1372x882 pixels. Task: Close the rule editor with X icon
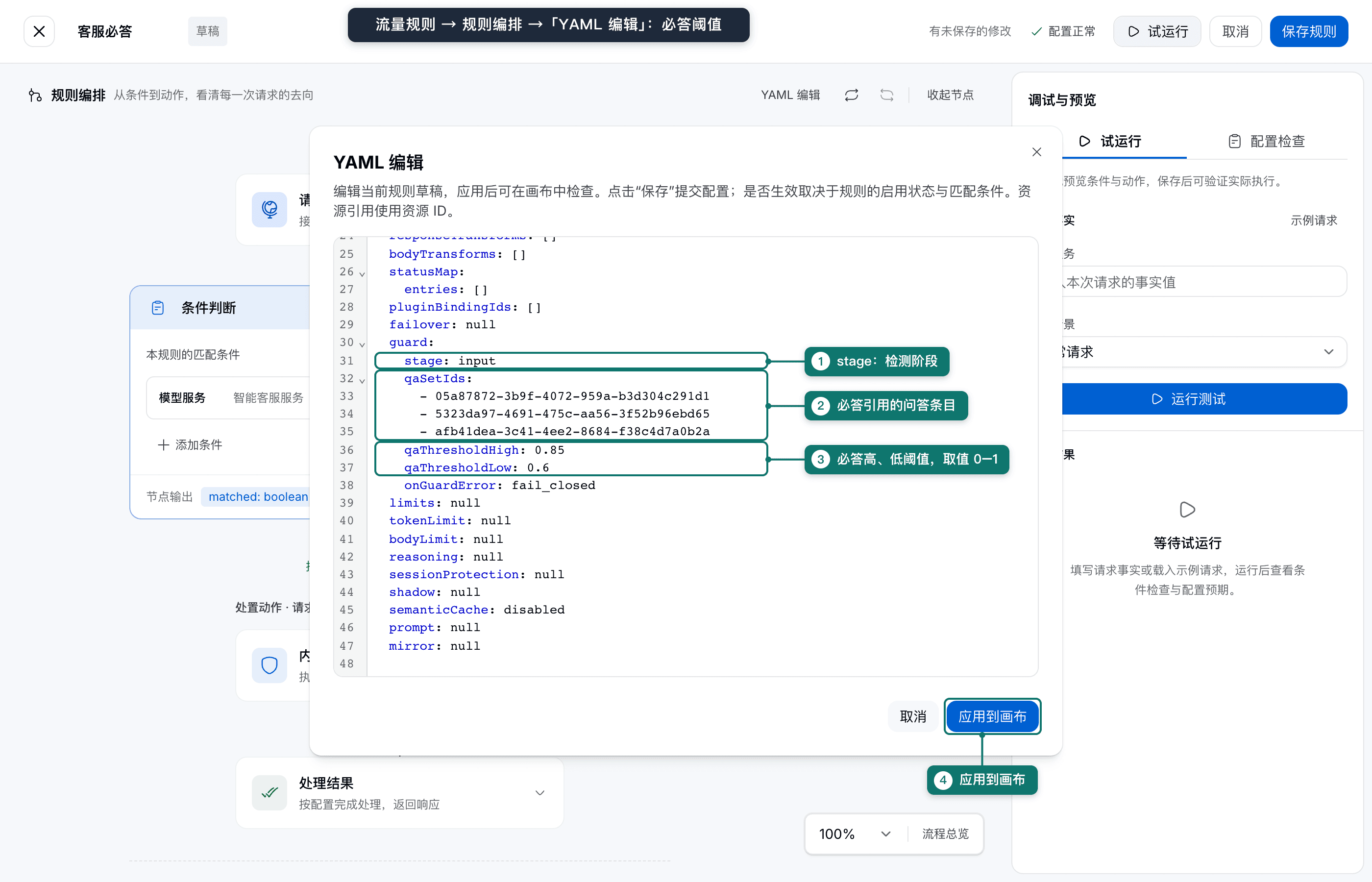click(x=39, y=31)
